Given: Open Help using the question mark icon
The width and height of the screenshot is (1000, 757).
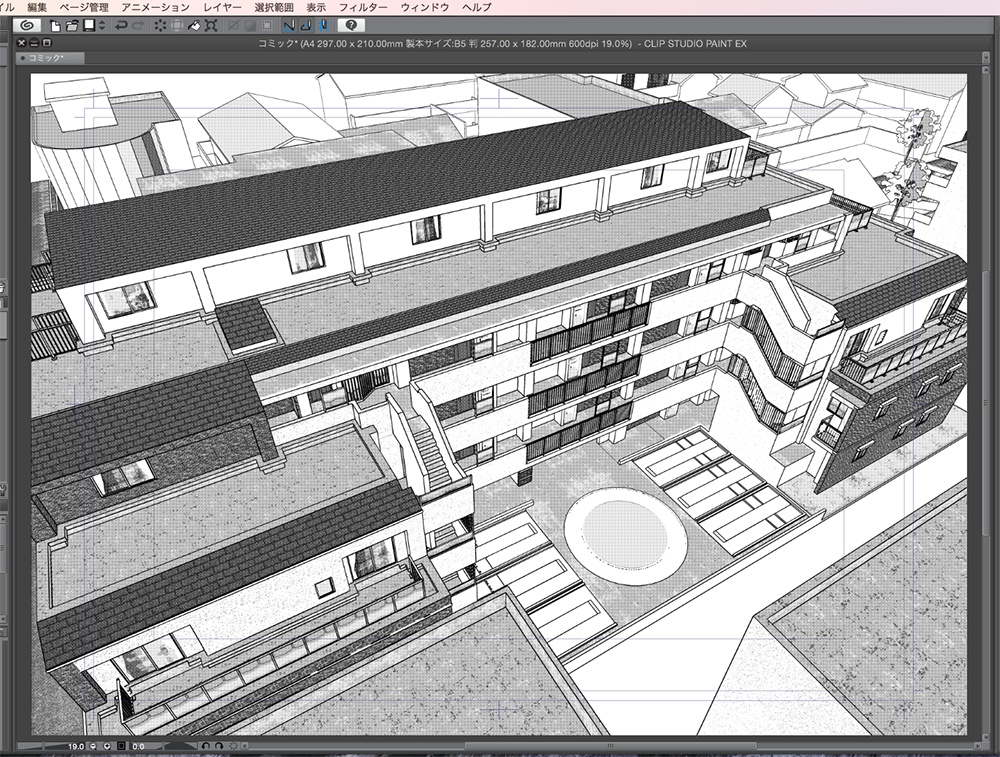Looking at the screenshot, I should pyautogui.click(x=350, y=27).
